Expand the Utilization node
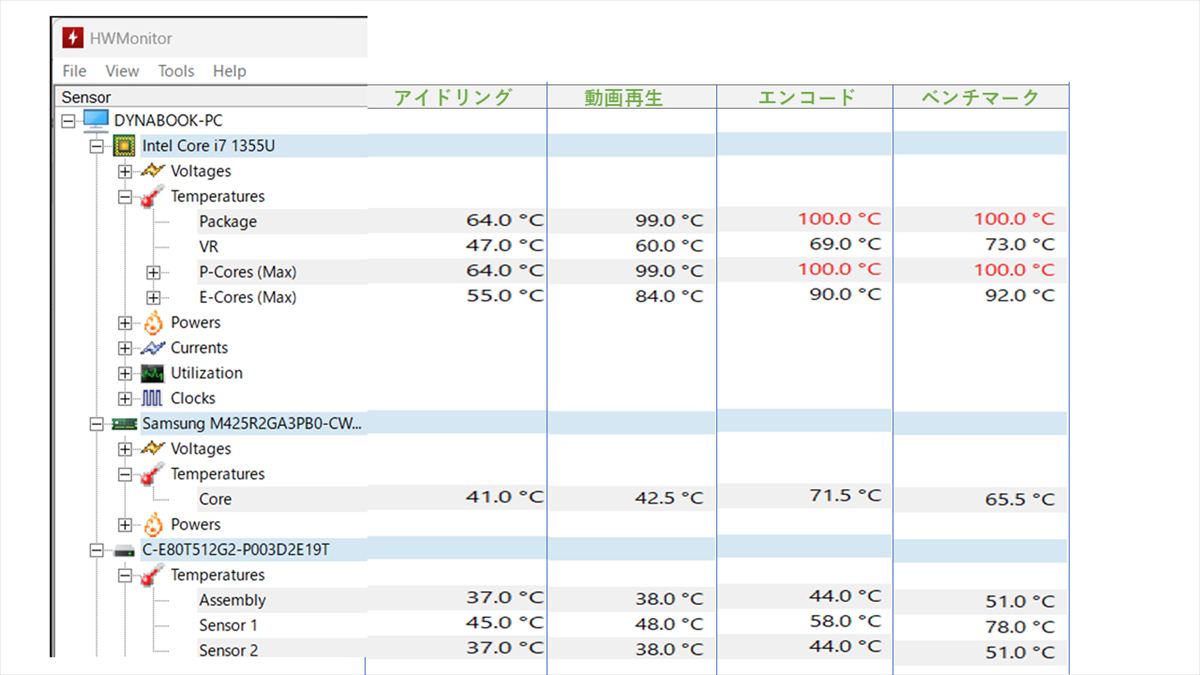Viewport: 1200px width, 675px height. click(x=125, y=373)
